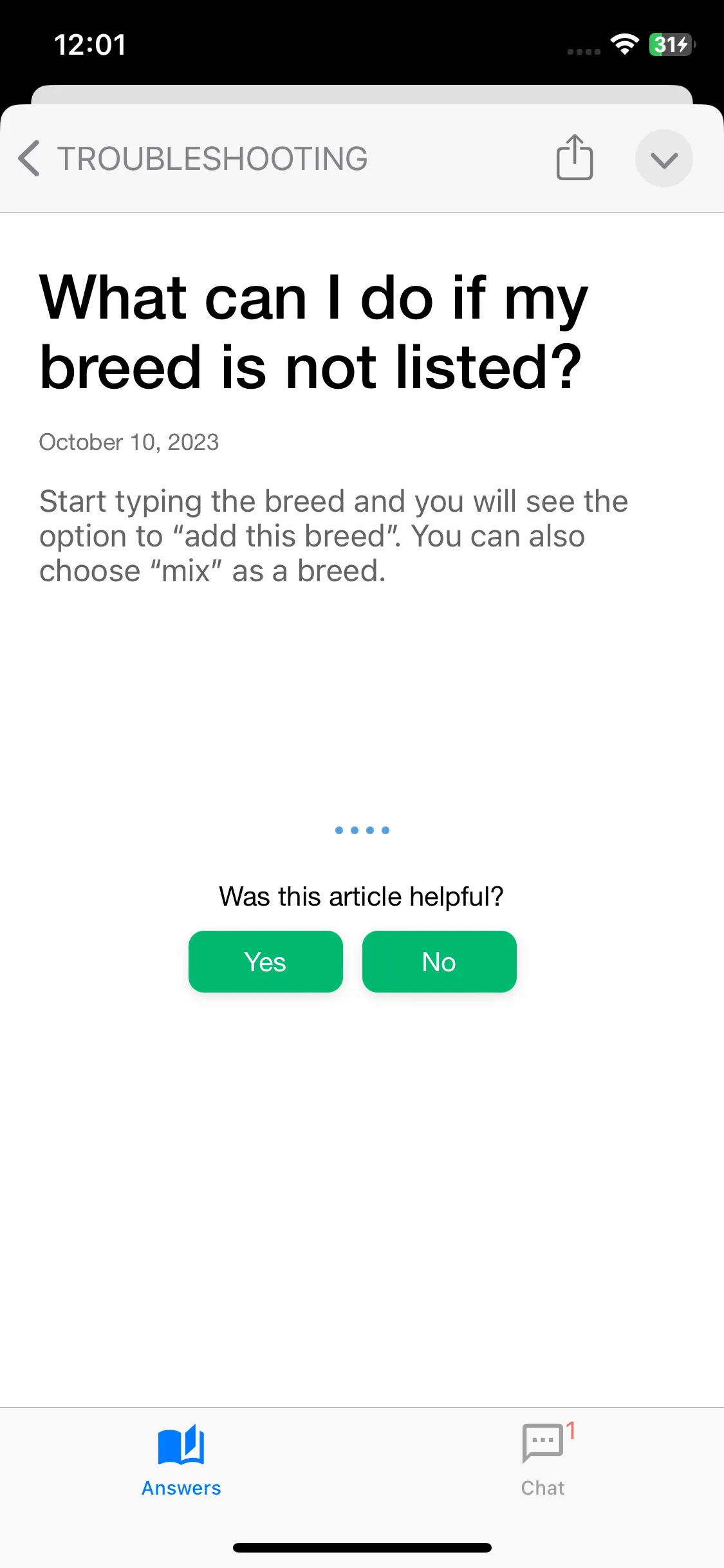The image size is (724, 1568).
Task: Tap the October 10, 2023 date
Action: tap(129, 442)
